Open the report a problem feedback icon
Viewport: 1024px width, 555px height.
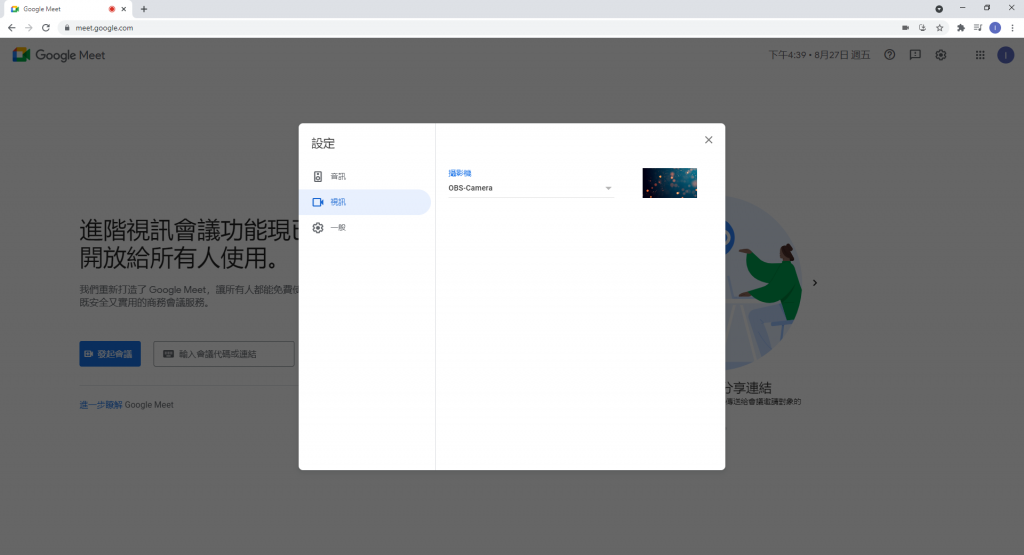click(x=915, y=55)
